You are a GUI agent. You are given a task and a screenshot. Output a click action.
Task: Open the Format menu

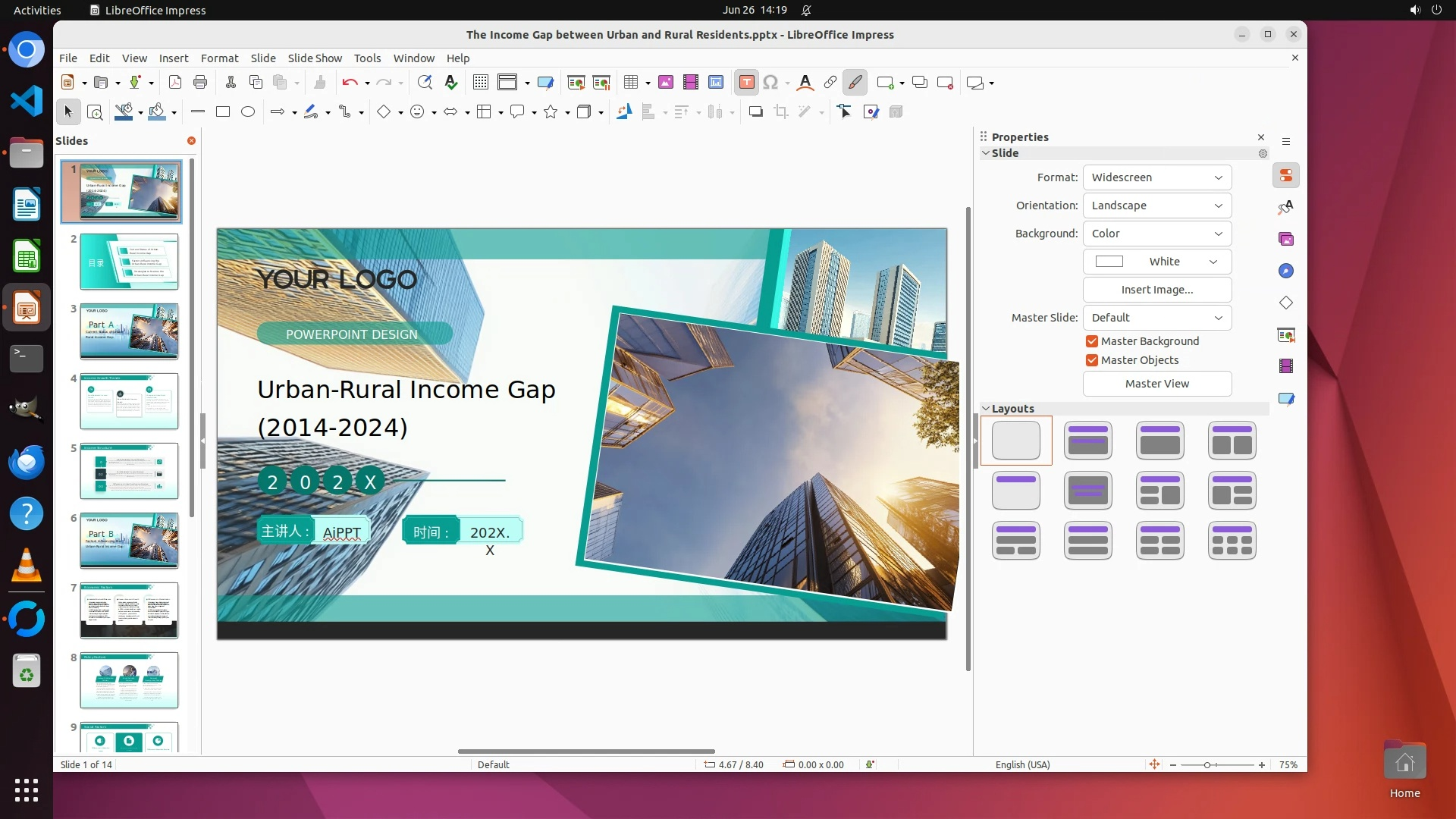(219, 58)
